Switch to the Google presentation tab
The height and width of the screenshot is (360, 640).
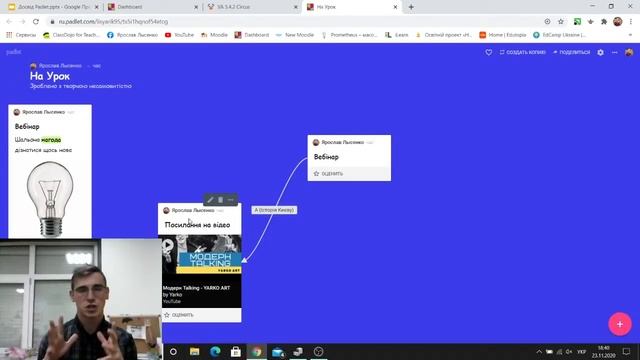(x=54, y=7)
